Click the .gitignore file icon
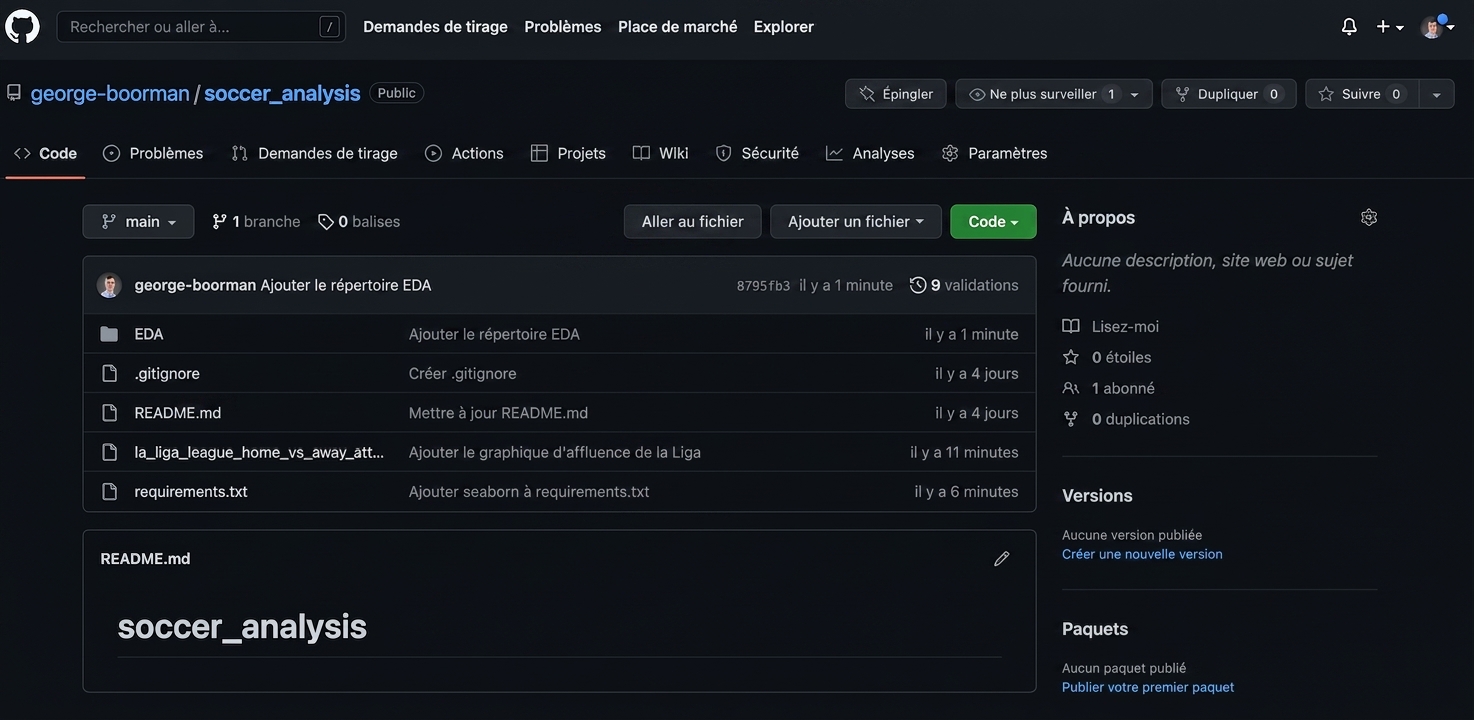This screenshot has height=720, width=1474. point(110,373)
